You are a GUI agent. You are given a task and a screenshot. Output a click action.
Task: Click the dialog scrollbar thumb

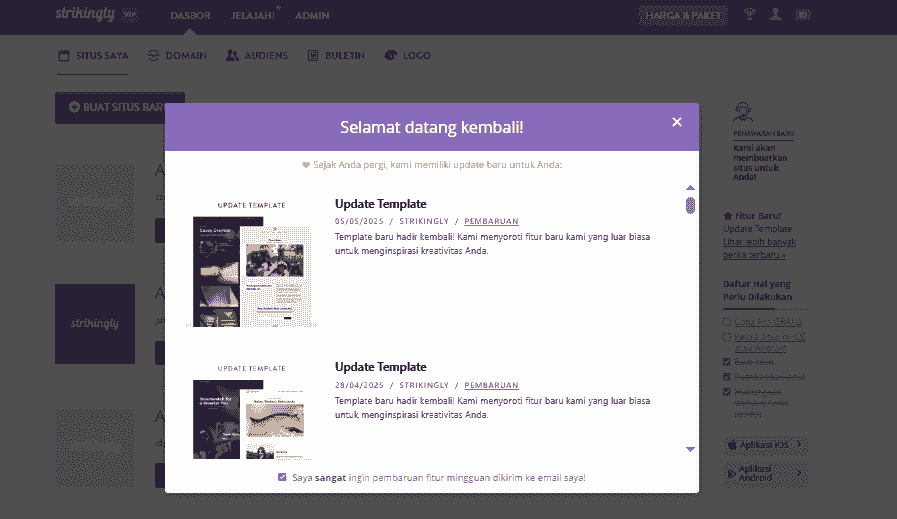pyautogui.click(x=690, y=205)
